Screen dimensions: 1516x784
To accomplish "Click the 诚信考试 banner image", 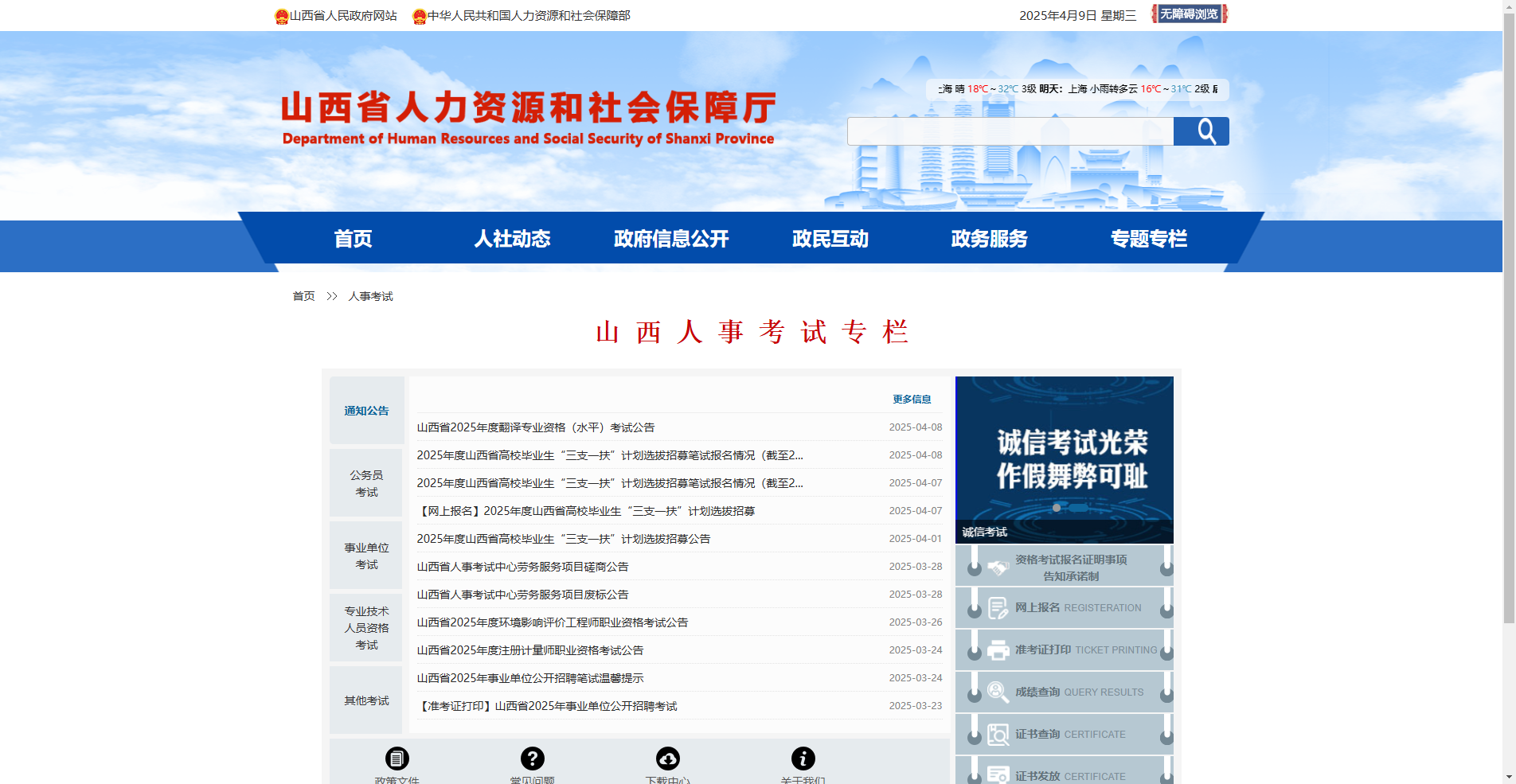I will [1064, 459].
